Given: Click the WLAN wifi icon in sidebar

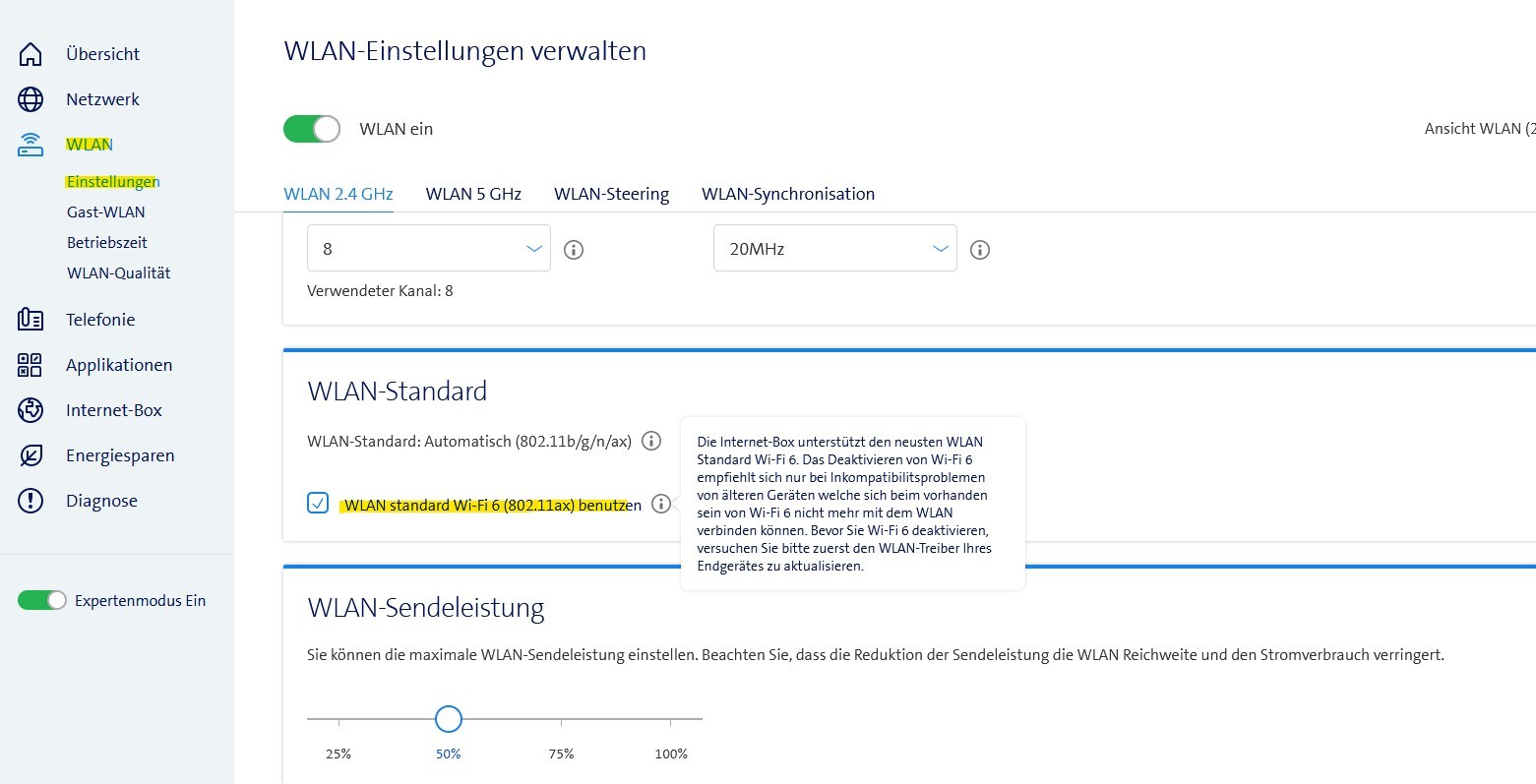Looking at the screenshot, I should coord(31,144).
